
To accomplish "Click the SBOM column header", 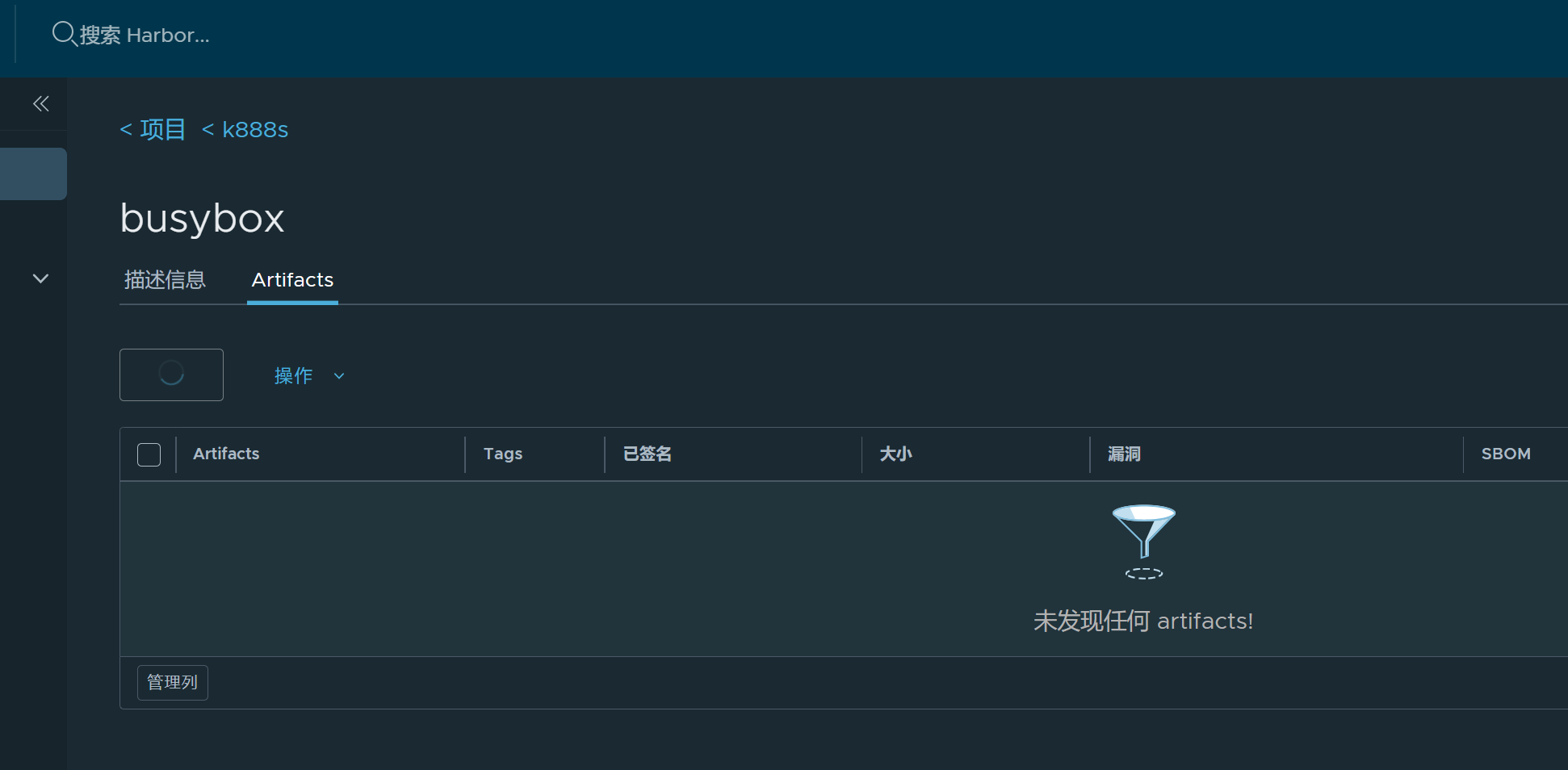I will [1506, 454].
